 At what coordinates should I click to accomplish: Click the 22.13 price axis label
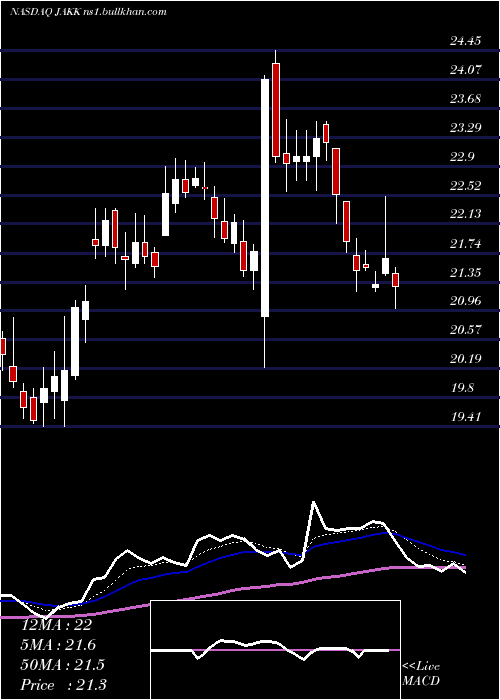(466, 214)
